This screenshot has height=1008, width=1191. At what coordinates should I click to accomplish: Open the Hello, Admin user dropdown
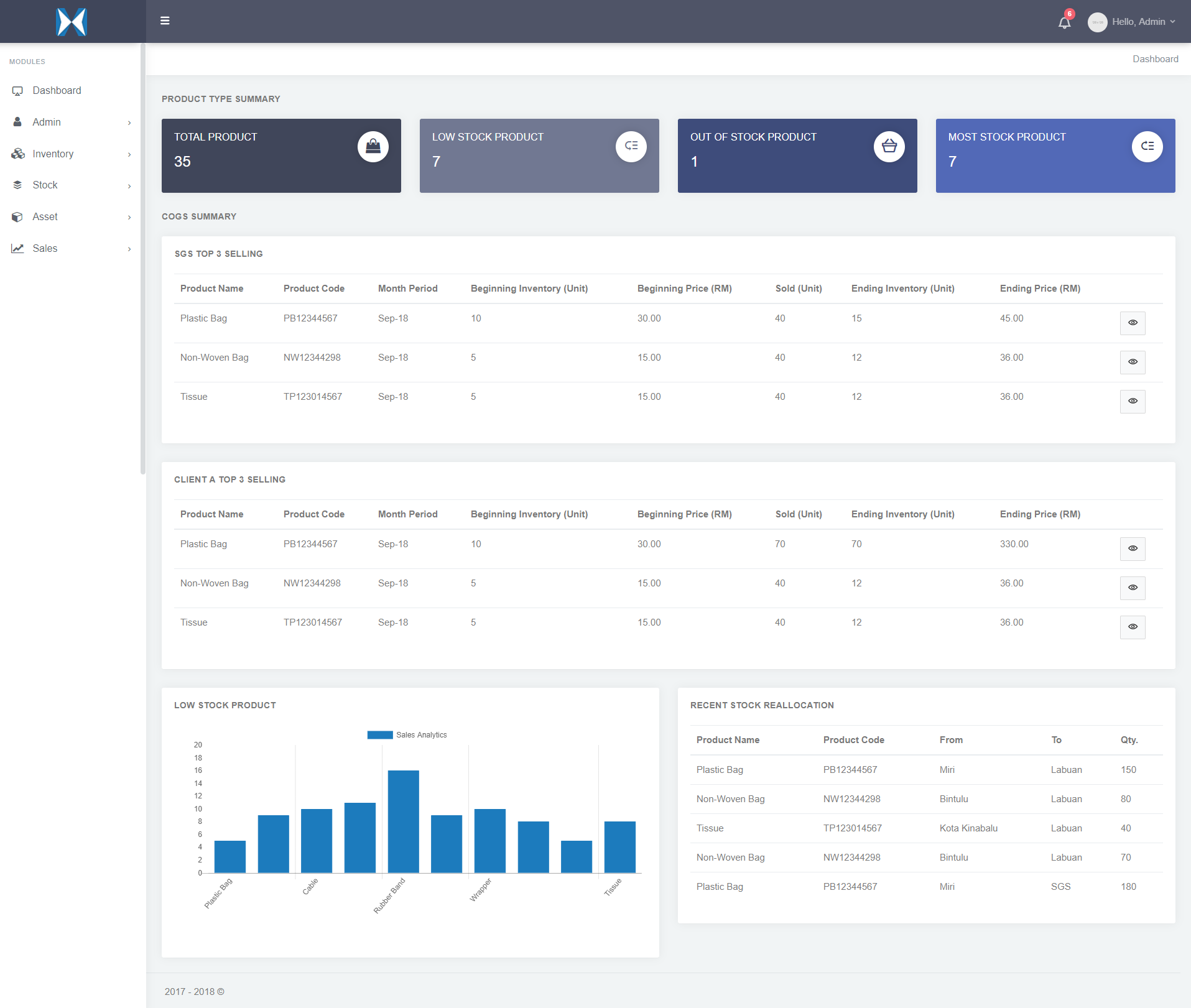[x=1143, y=22]
